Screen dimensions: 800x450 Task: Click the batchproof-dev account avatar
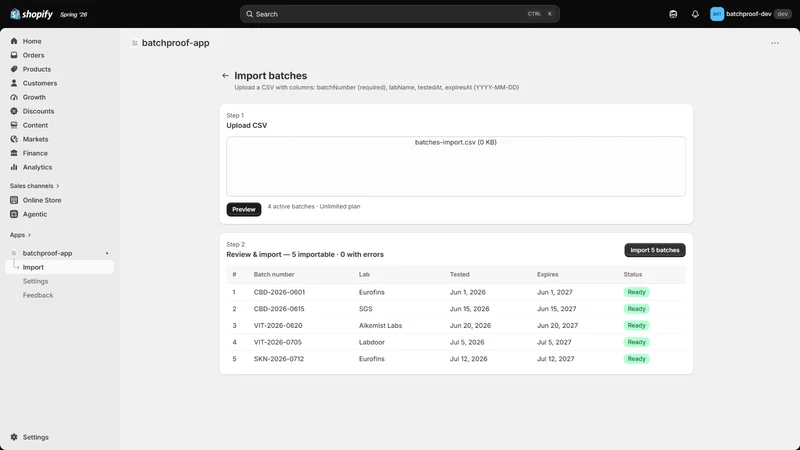pyautogui.click(x=717, y=14)
